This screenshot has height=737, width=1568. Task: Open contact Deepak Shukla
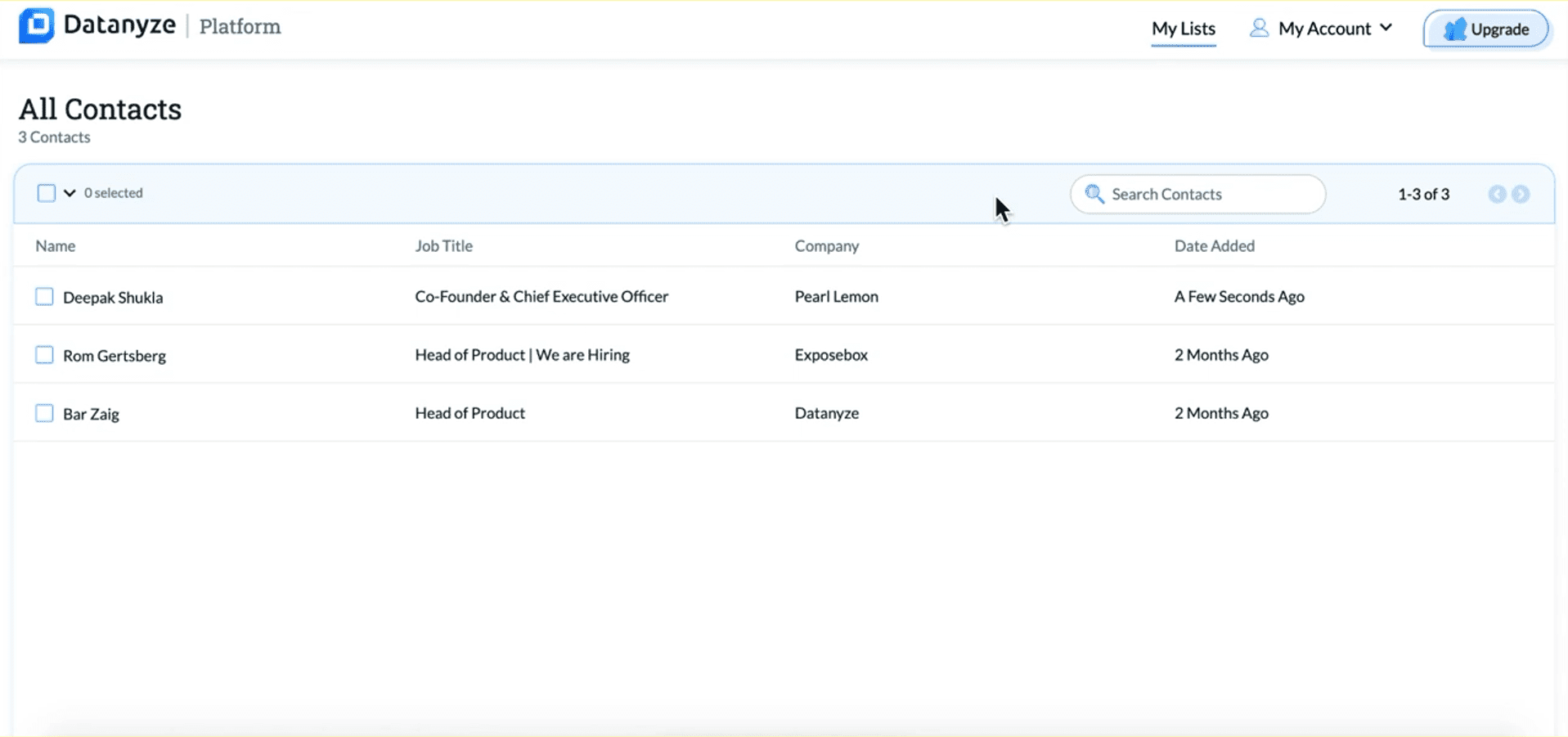[x=113, y=297]
